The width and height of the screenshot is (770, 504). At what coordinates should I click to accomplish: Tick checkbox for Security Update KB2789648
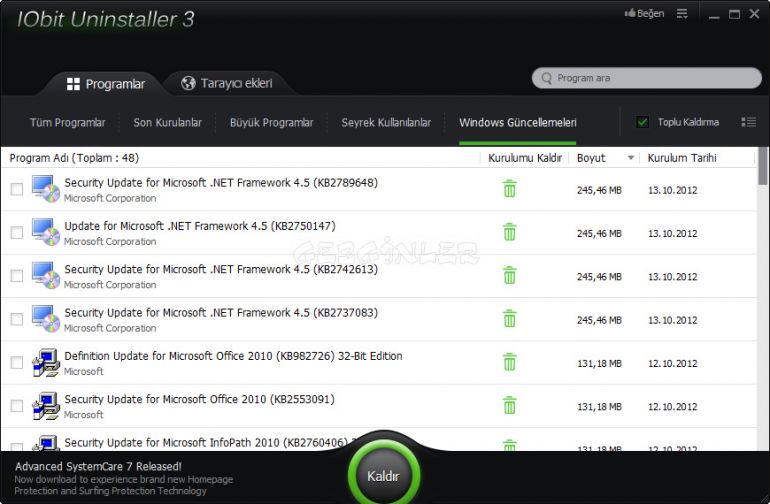[17, 189]
